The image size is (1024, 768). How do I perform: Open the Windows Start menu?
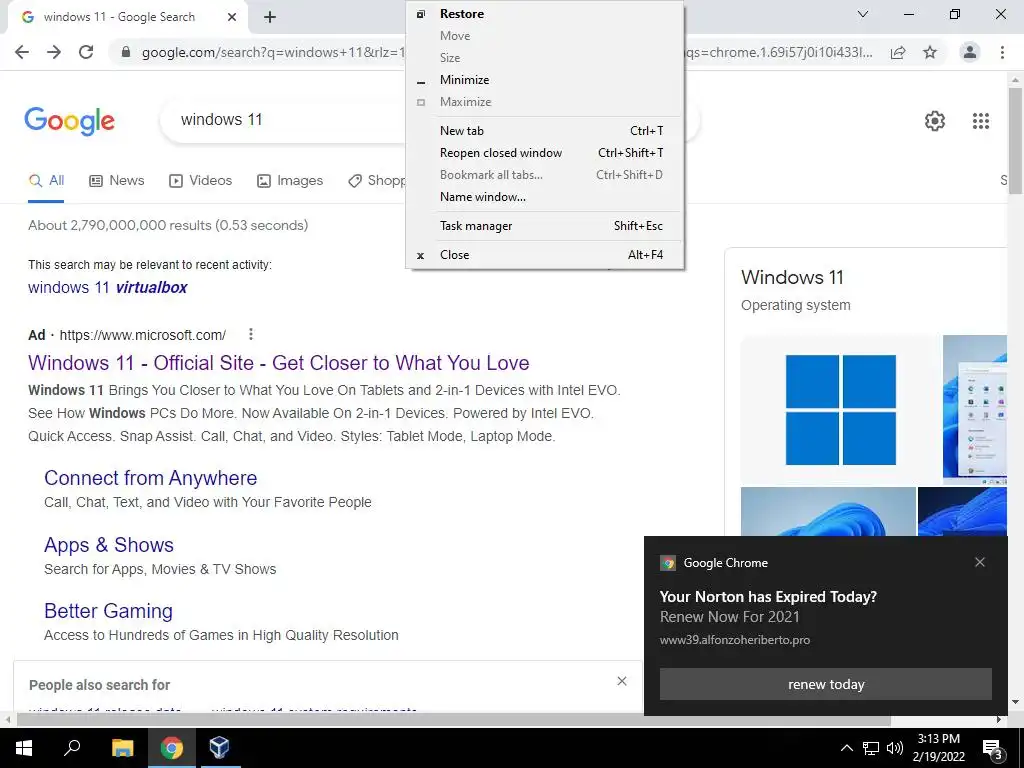point(24,748)
